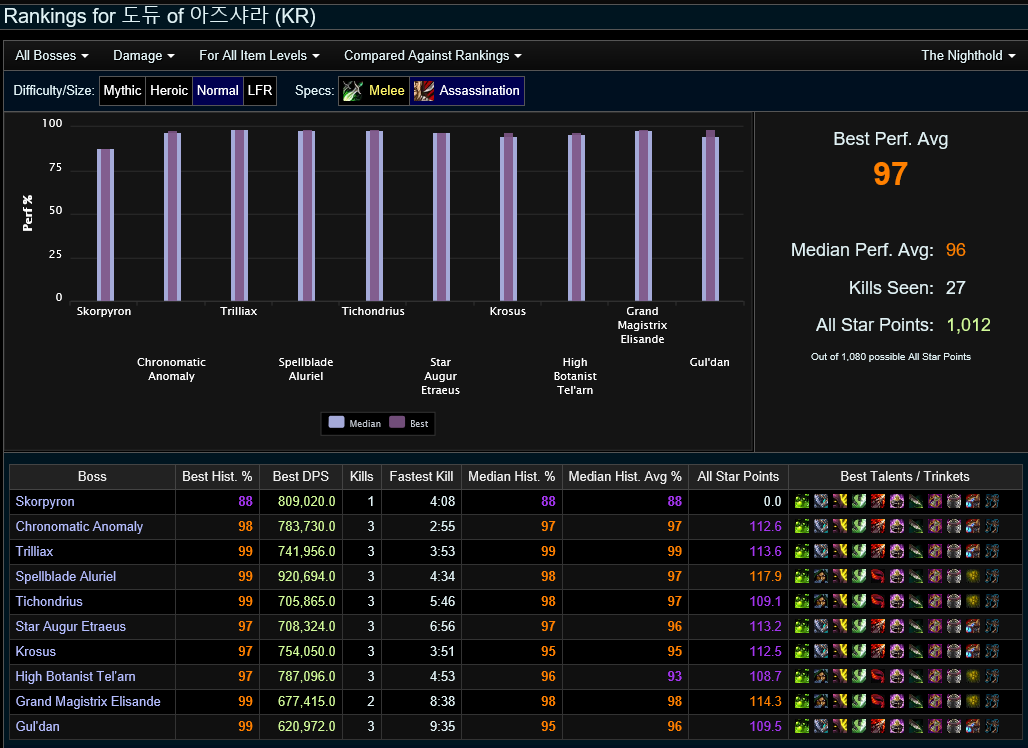Open the All Bosses dropdown
The image size is (1028, 748).
pyautogui.click(x=52, y=56)
